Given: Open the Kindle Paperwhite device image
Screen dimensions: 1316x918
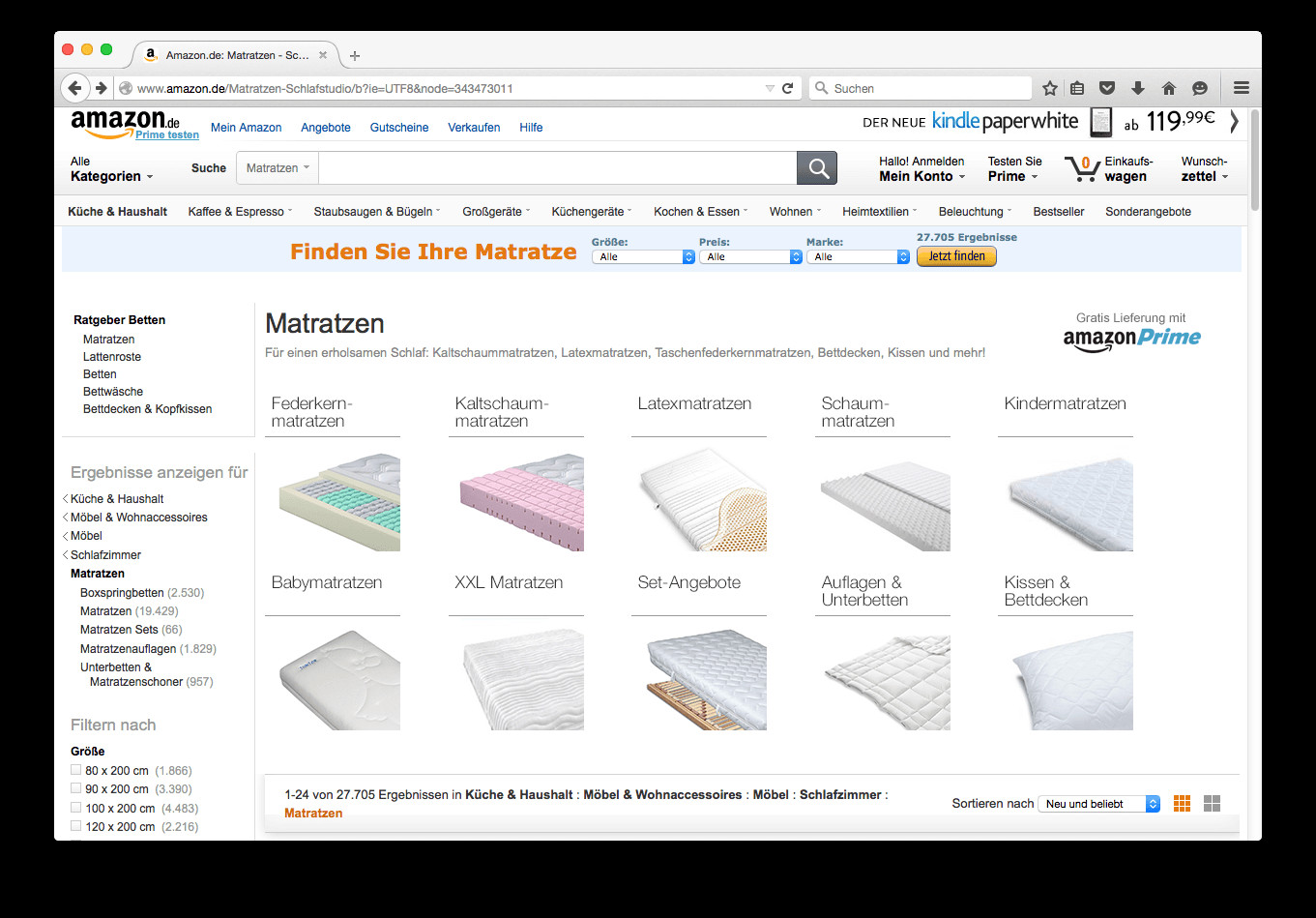Looking at the screenshot, I should [x=1101, y=122].
